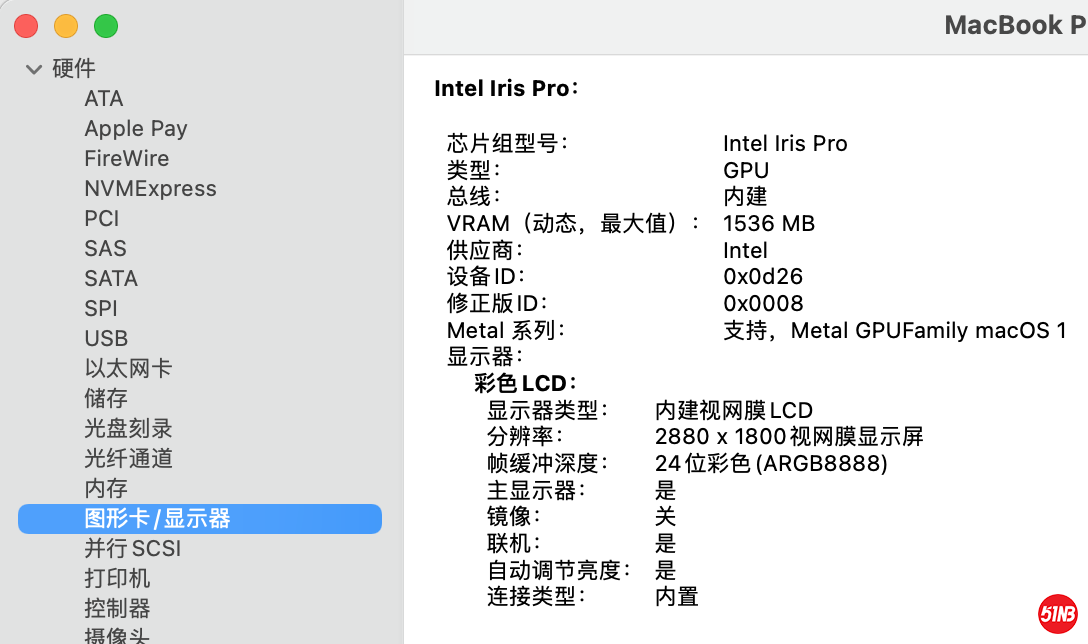
Task: Select 并行 SCSI in the sidebar
Action: (x=132, y=549)
